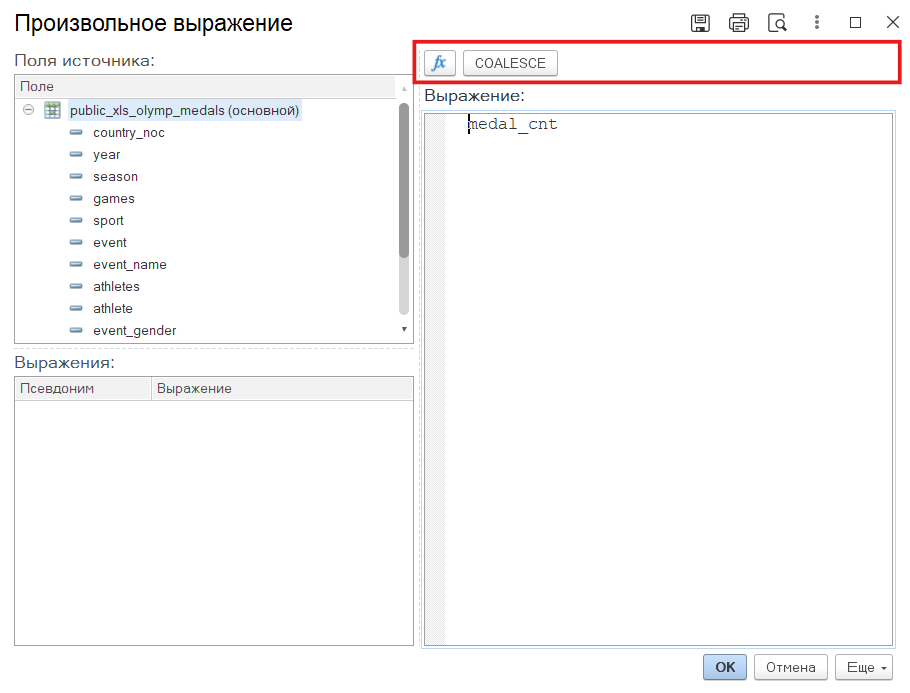The height and width of the screenshot is (693, 910).
Task: Click the Псевдоним column header
Action: coord(83,388)
